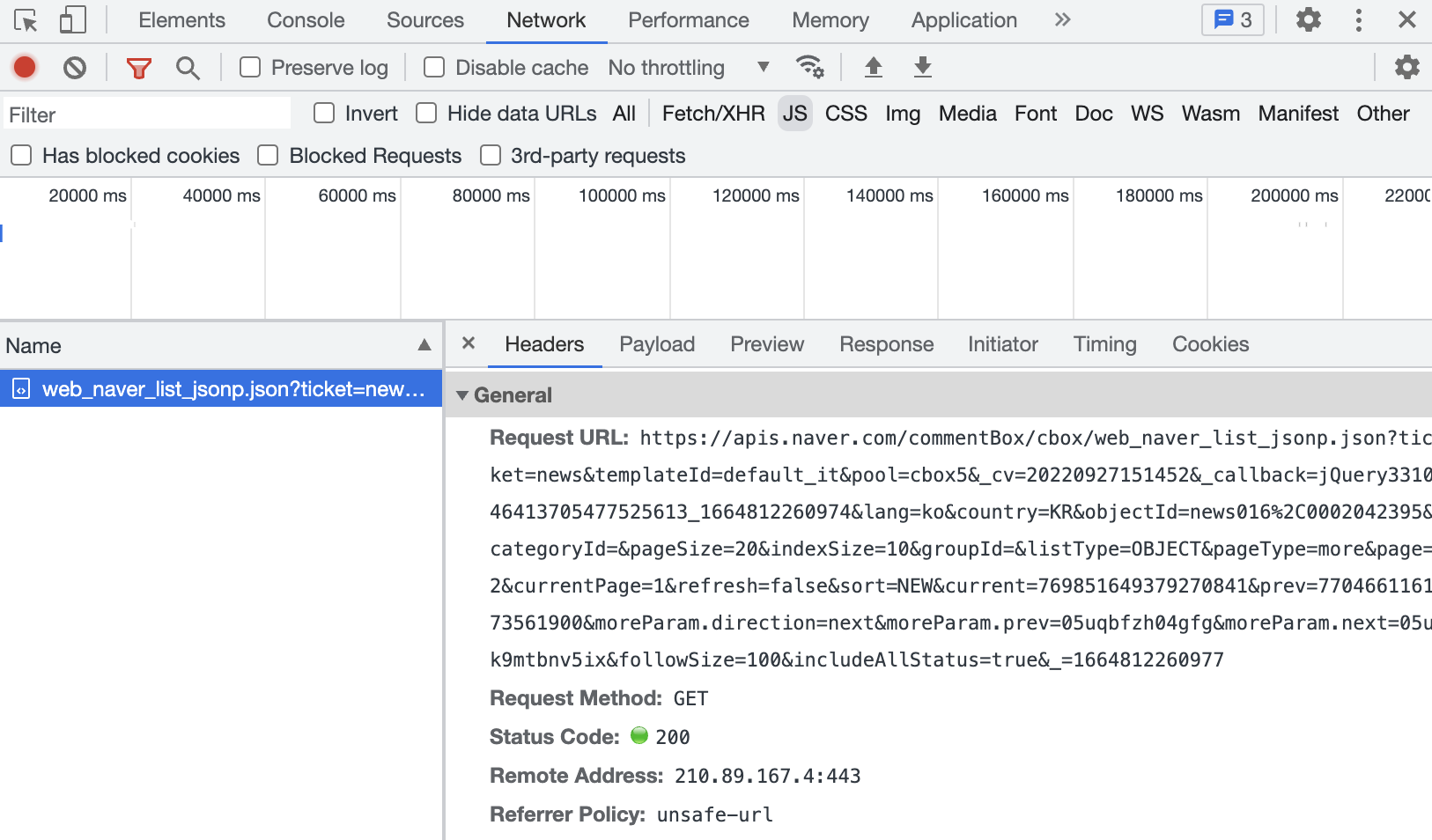1432x840 pixels.
Task: Export HAR file with download arrow
Action: (x=922, y=67)
